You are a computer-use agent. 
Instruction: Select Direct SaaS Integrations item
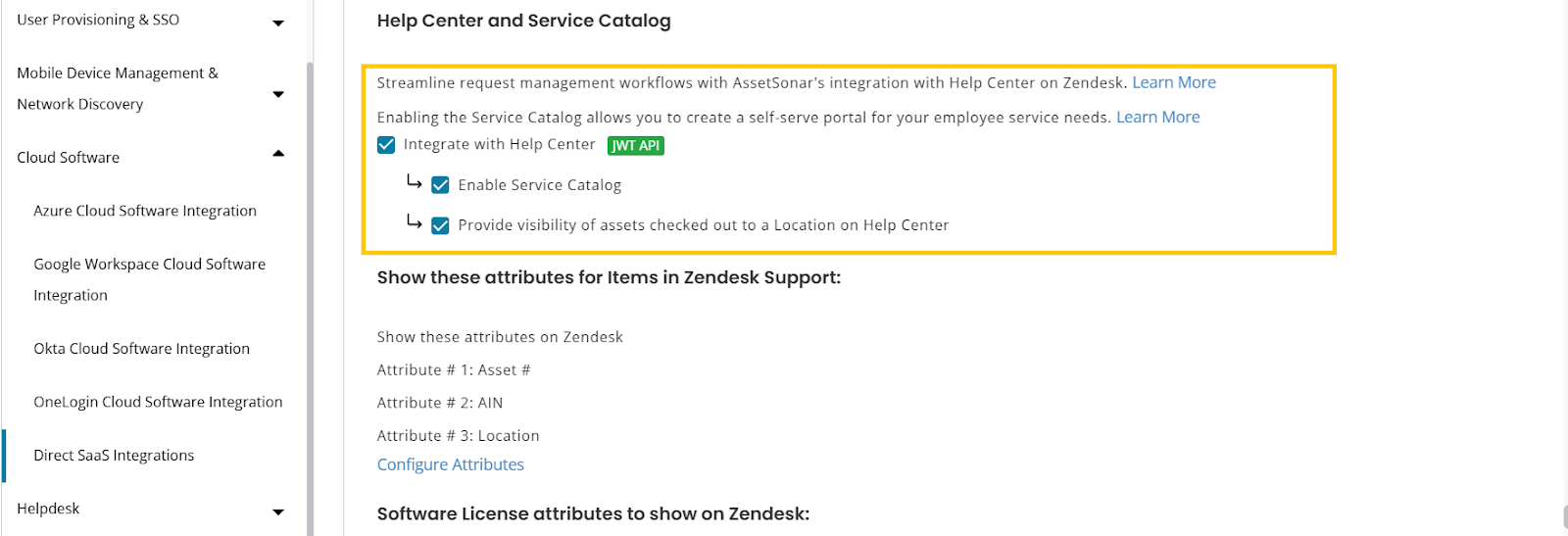click(x=114, y=456)
